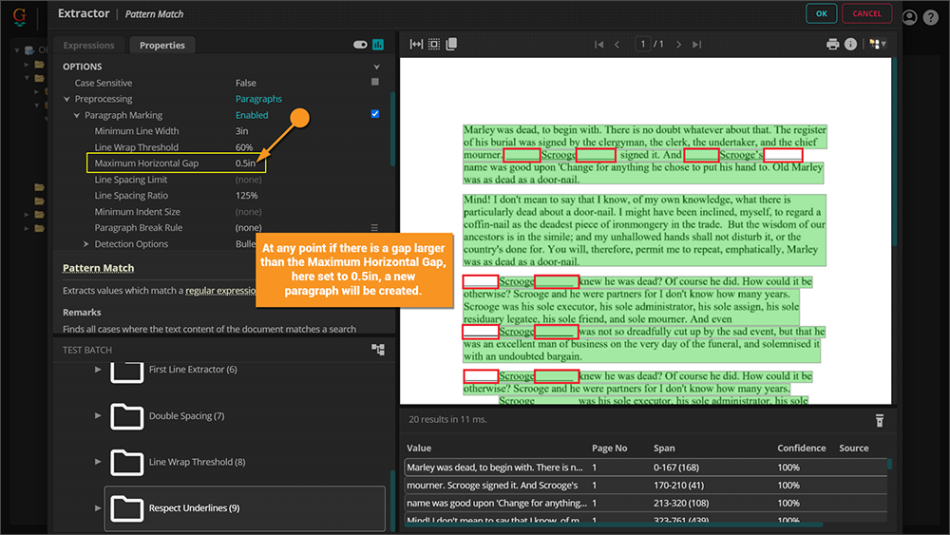Collapse the Preprocessing property

click(x=67, y=99)
